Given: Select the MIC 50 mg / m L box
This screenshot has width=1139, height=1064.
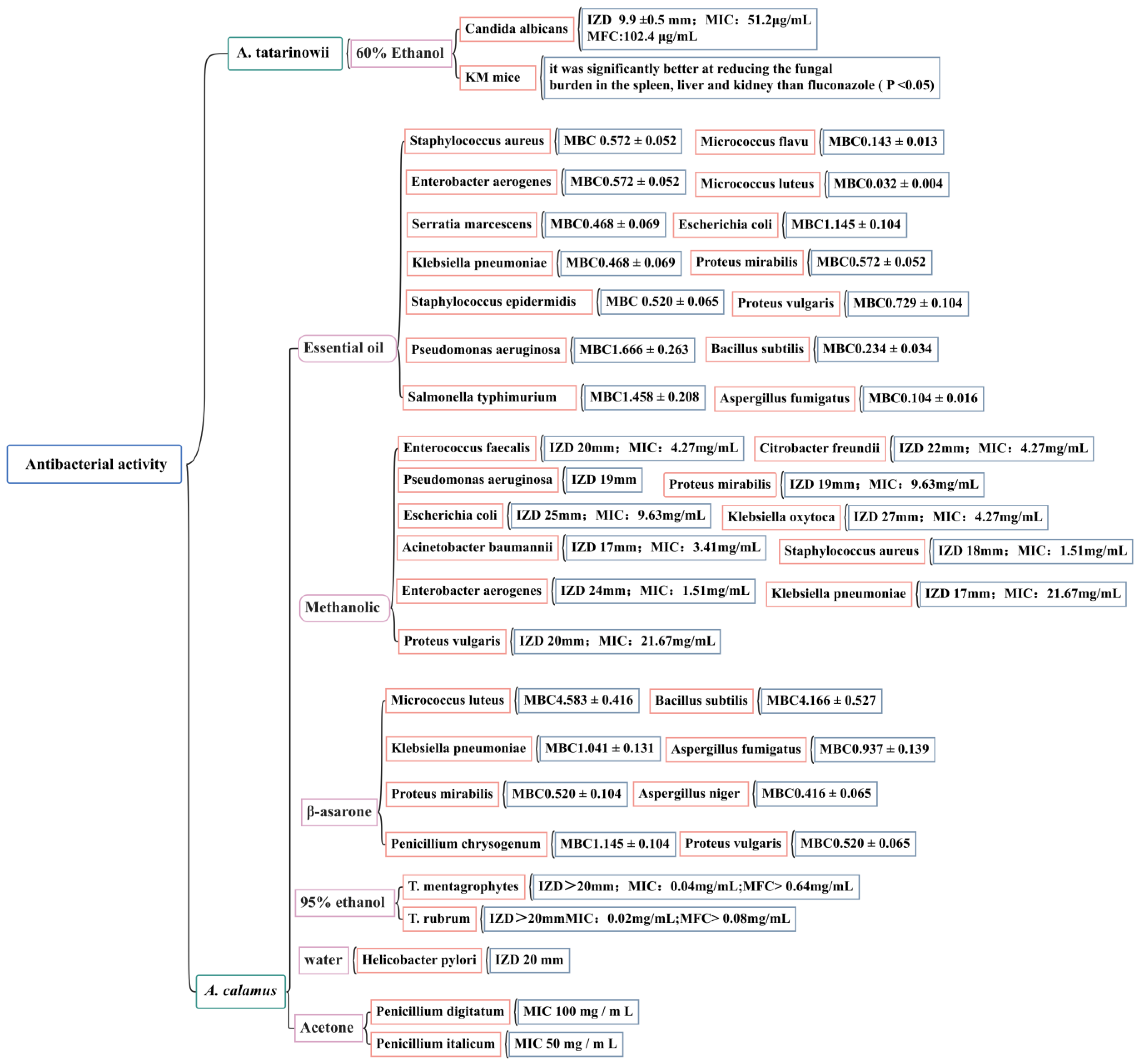Looking at the screenshot, I should click(565, 1043).
